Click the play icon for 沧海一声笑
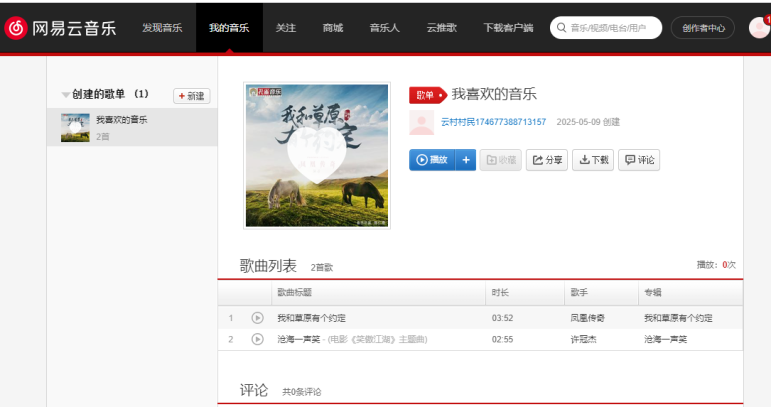 (257, 340)
